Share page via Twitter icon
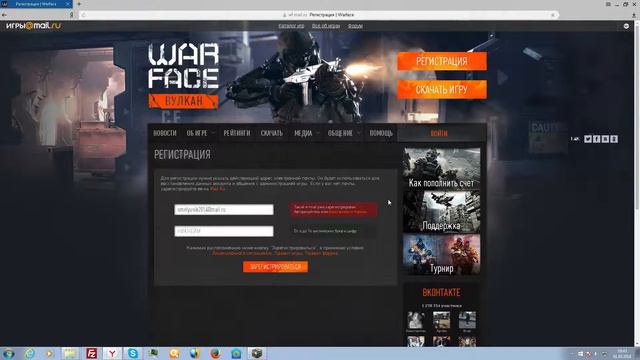640x360 pixels. [x=588, y=139]
